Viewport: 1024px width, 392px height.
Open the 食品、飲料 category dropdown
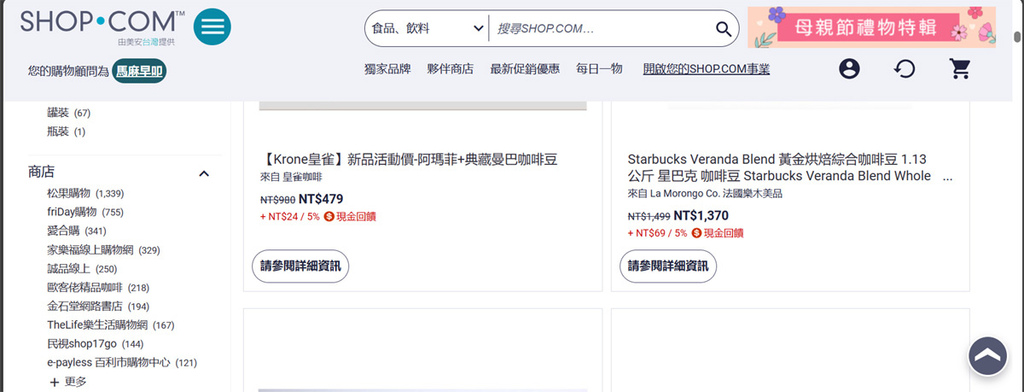[x=427, y=29]
